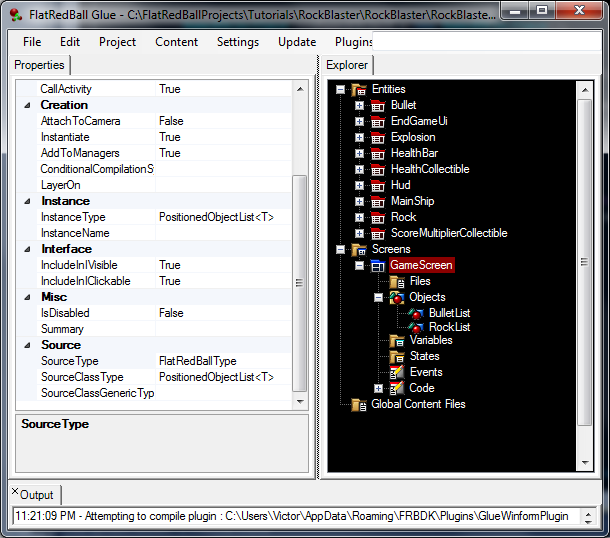Collapse the Misc property category
Viewport: 610px width, 538px height.
point(27,298)
